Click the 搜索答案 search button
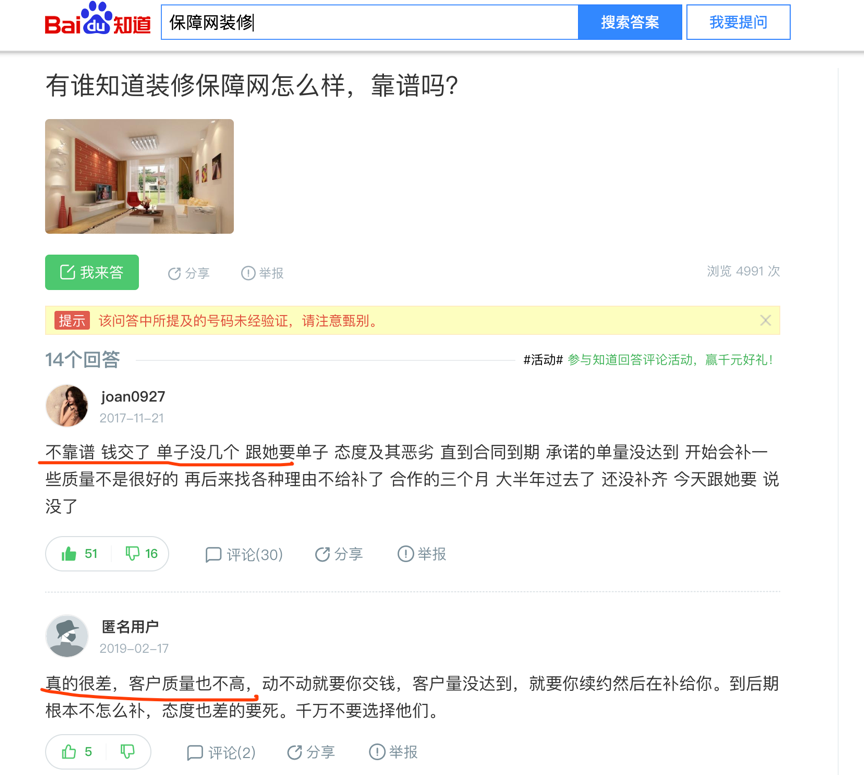This screenshot has width=864, height=775. pos(630,22)
